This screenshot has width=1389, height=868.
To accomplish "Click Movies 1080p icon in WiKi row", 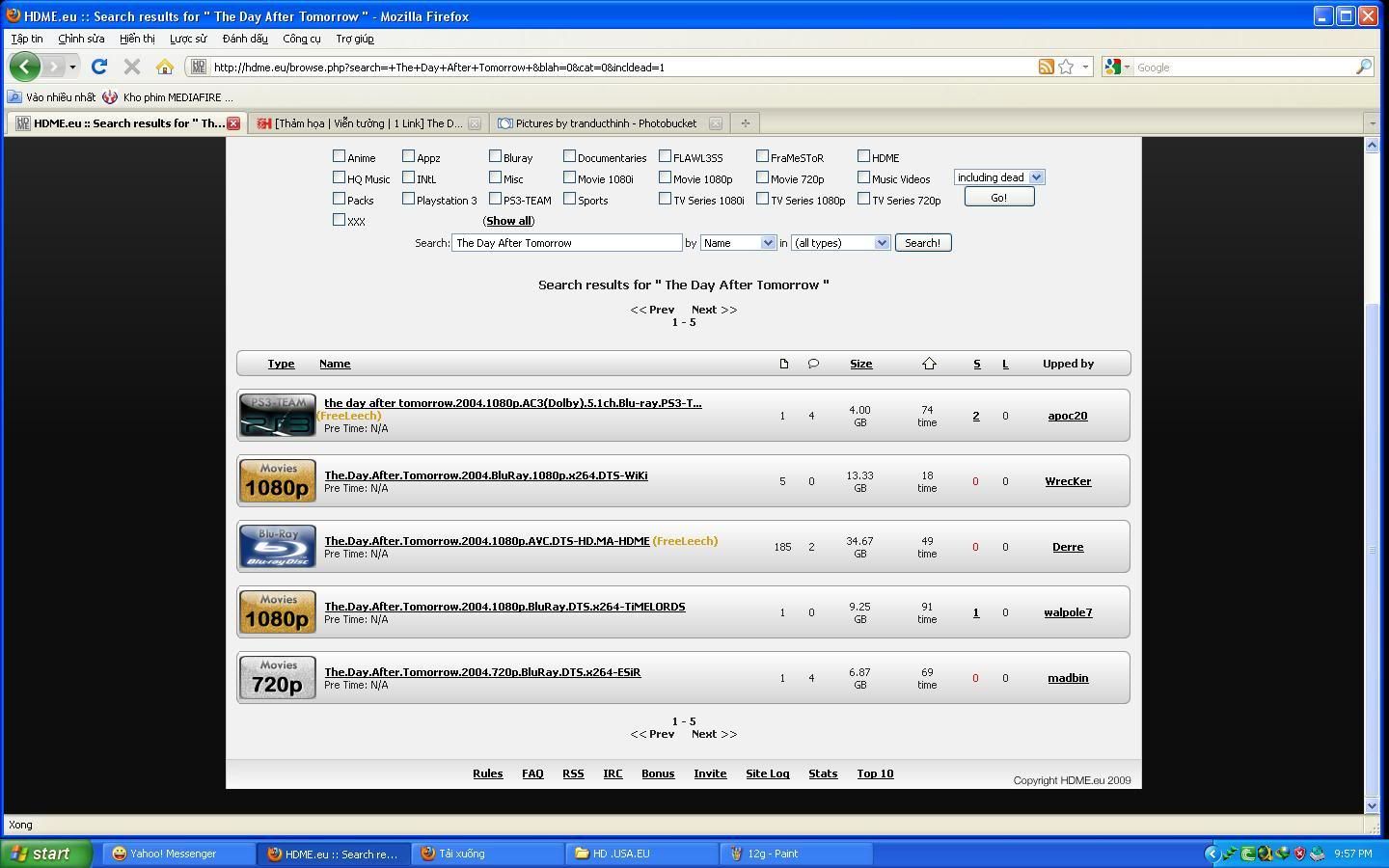I will point(278,481).
